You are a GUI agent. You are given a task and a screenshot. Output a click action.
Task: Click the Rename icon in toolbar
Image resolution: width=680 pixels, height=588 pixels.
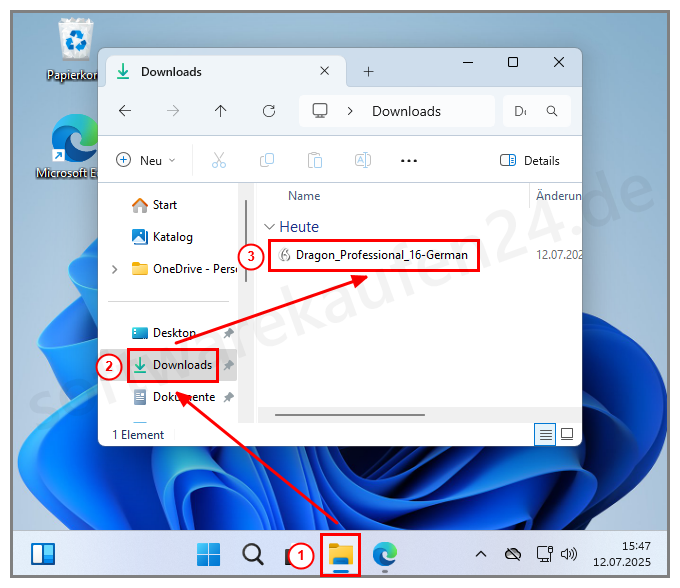click(x=363, y=160)
